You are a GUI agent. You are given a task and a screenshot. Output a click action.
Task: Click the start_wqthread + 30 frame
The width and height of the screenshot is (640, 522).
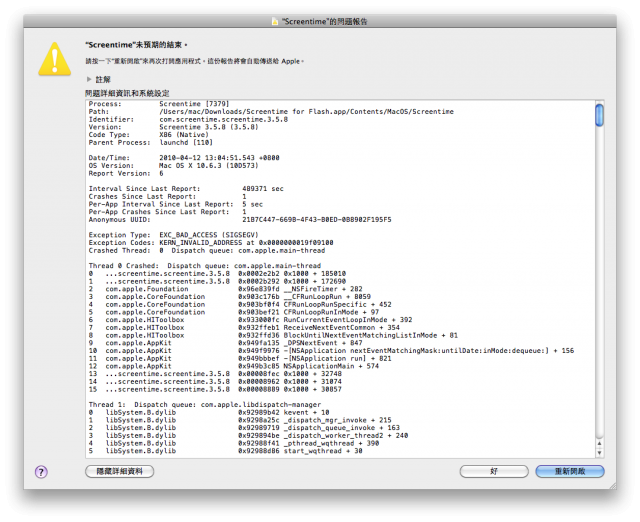[225, 451]
